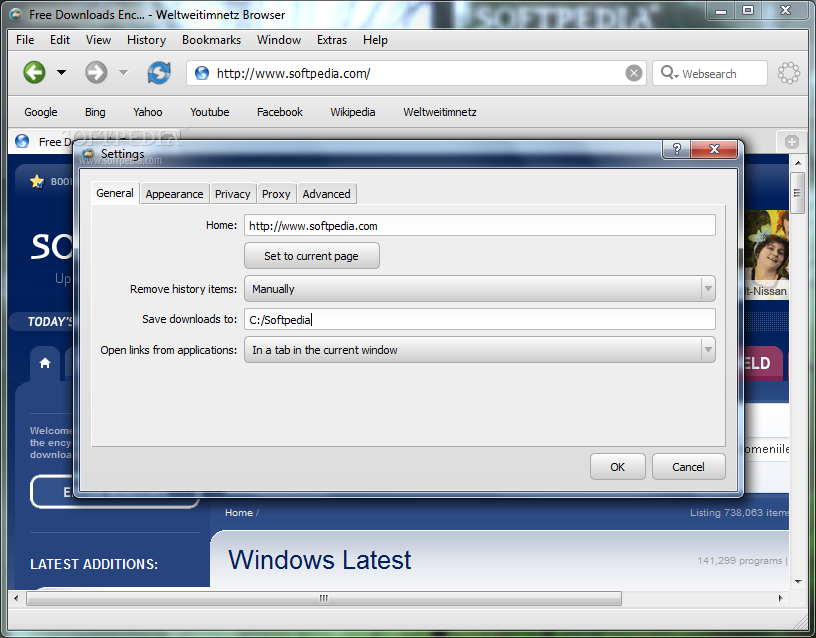
Task: Open the back history dropdown arrow
Action: coord(61,72)
